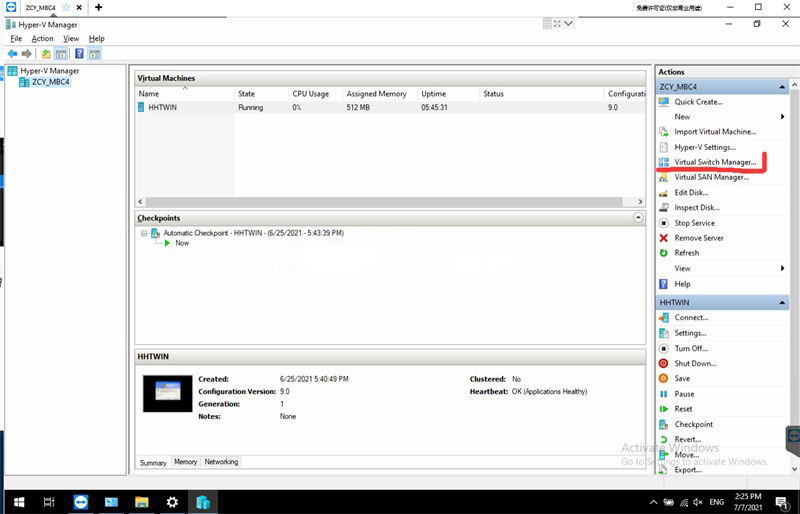Select the Summary tab
The width and height of the screenshot is (800, 514).
pos(154,462)
